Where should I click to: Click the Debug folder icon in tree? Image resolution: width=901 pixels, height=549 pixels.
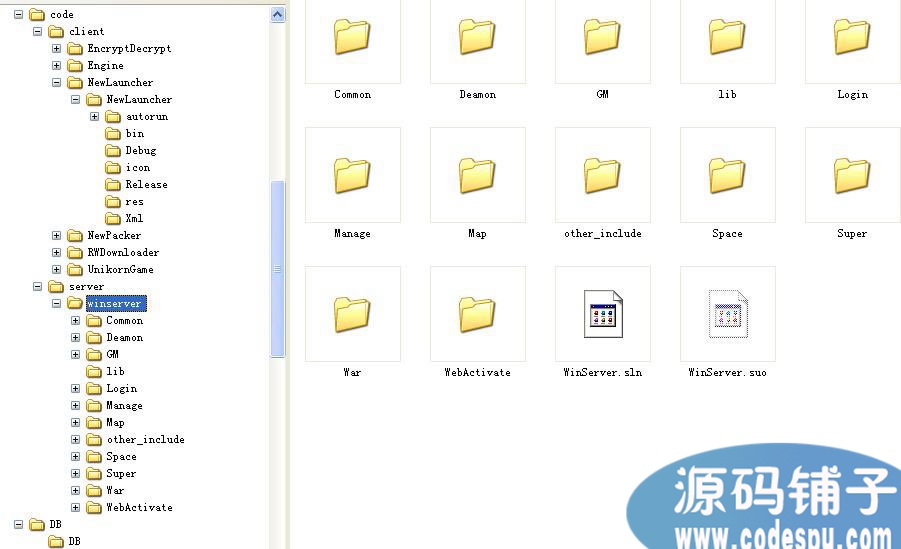(x=113, y=151)
